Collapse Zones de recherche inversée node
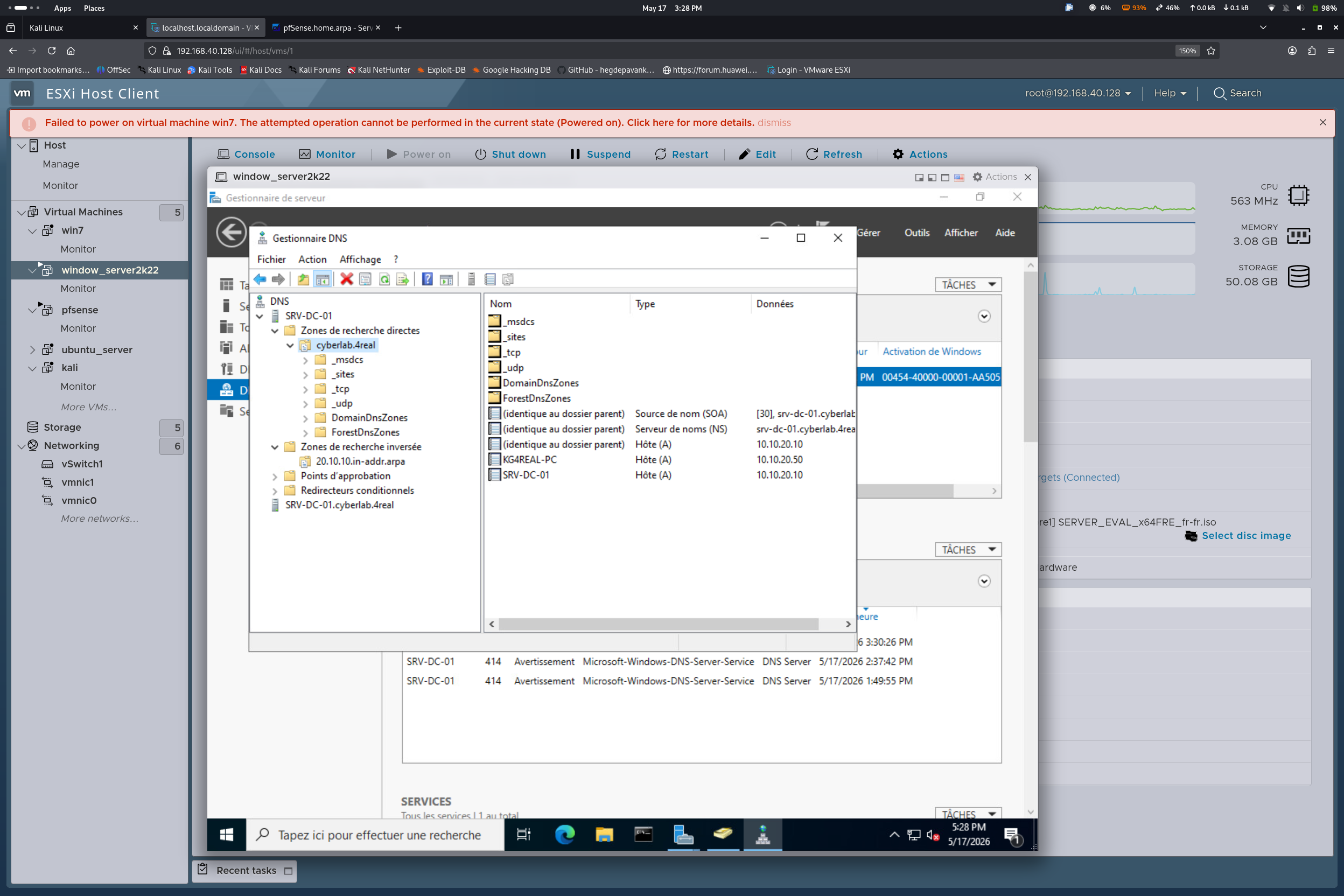This screenshot has height=896, width=1344. point(275,447)
